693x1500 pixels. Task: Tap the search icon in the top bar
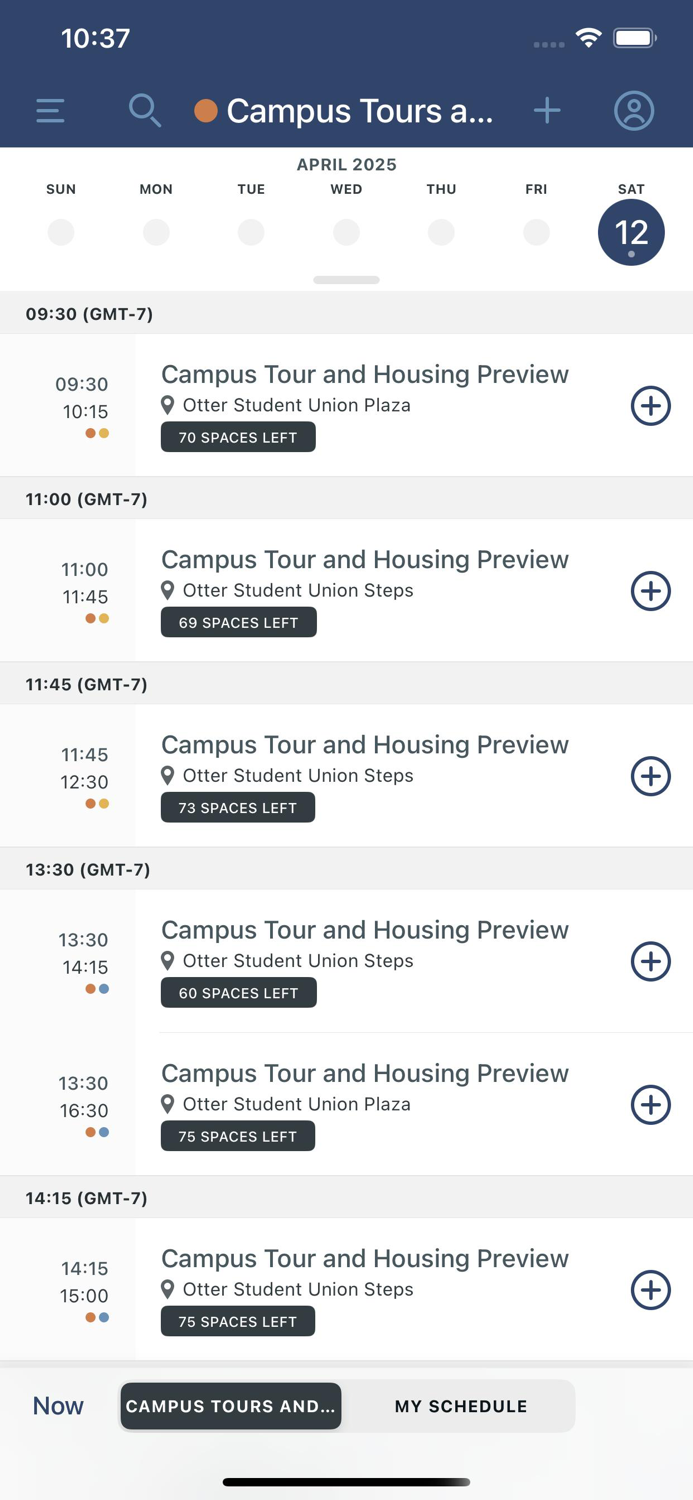144,111
